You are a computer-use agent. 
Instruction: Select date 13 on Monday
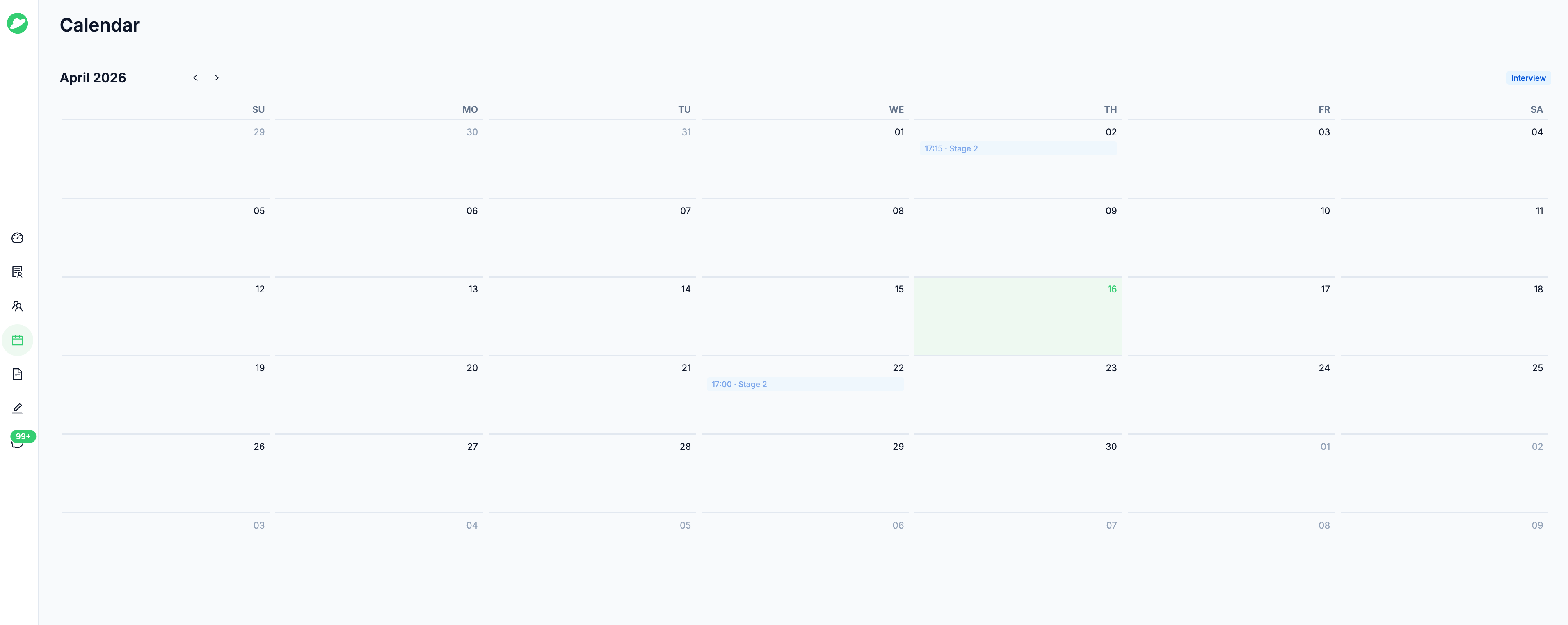[472, 289]
